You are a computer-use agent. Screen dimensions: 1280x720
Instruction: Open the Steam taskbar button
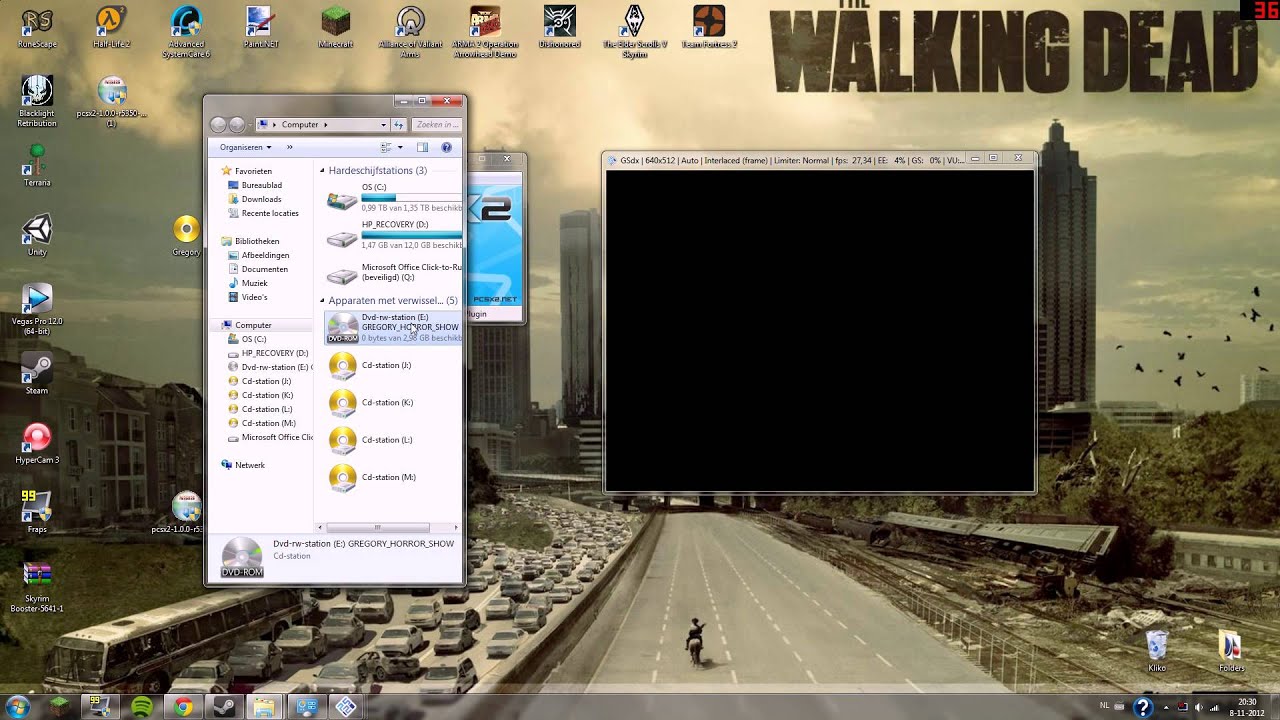click(224, 707)
